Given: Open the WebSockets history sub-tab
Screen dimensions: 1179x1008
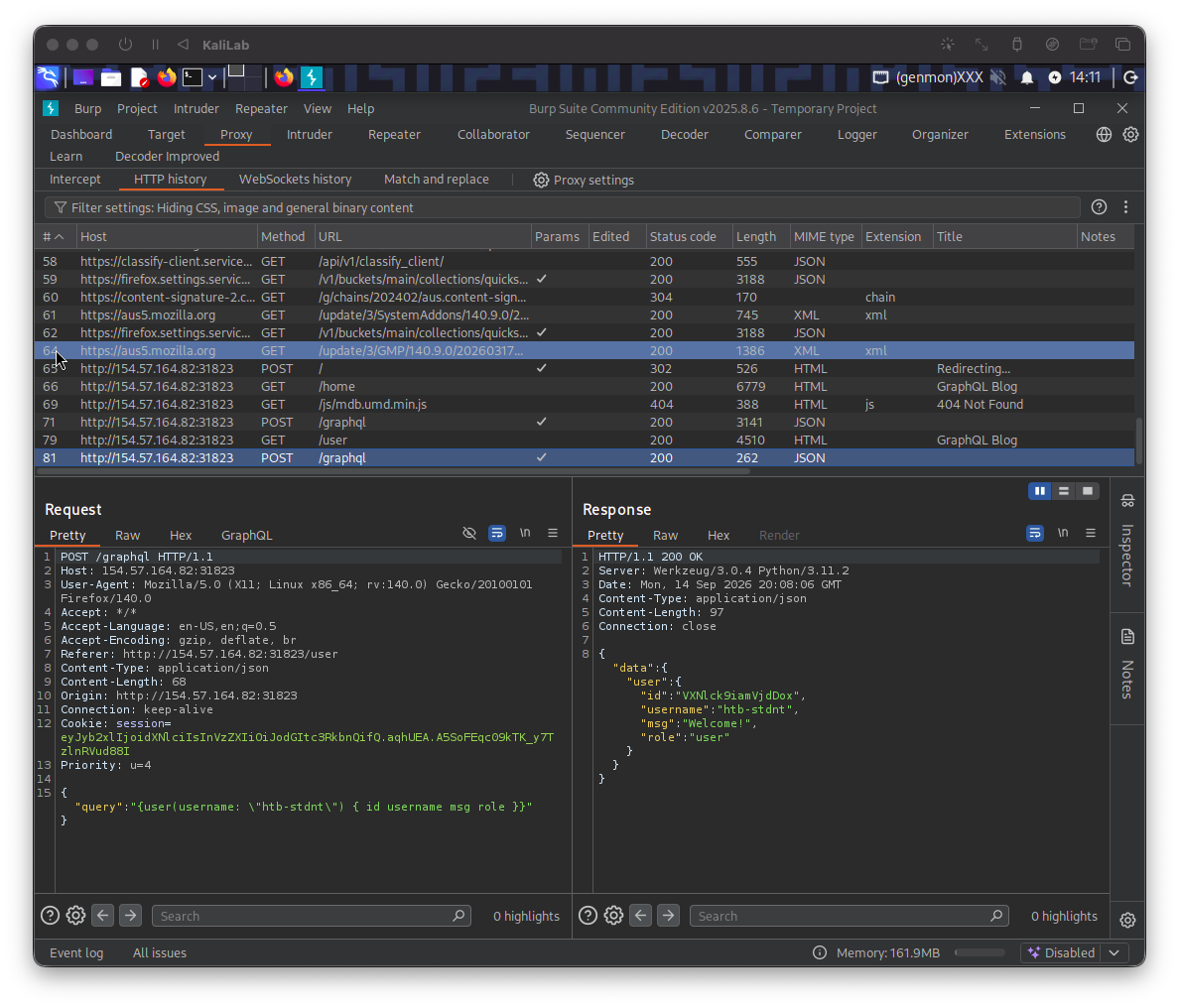Looking at the screenshot, I should [295, 179].
